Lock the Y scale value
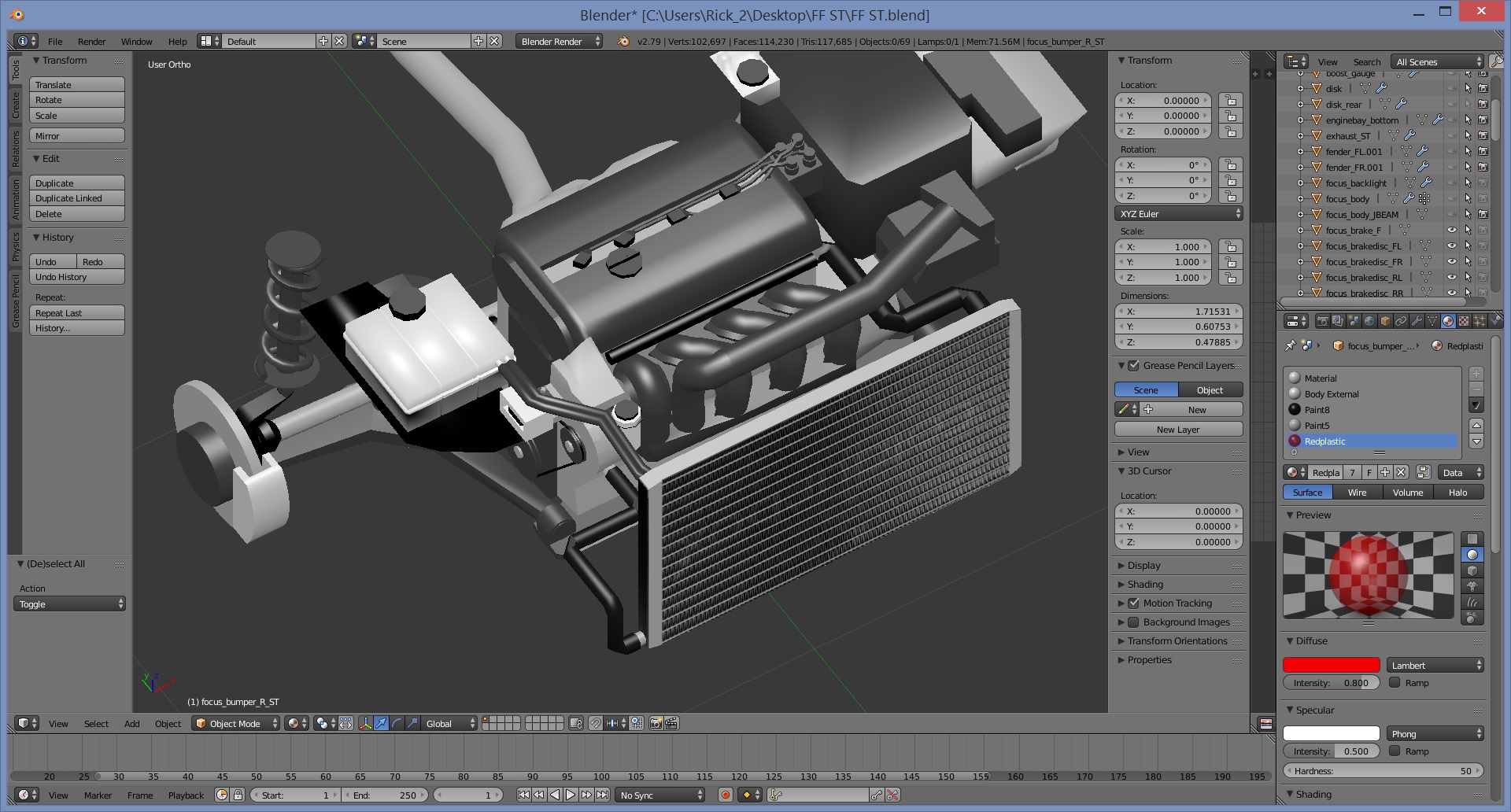 1231,262
